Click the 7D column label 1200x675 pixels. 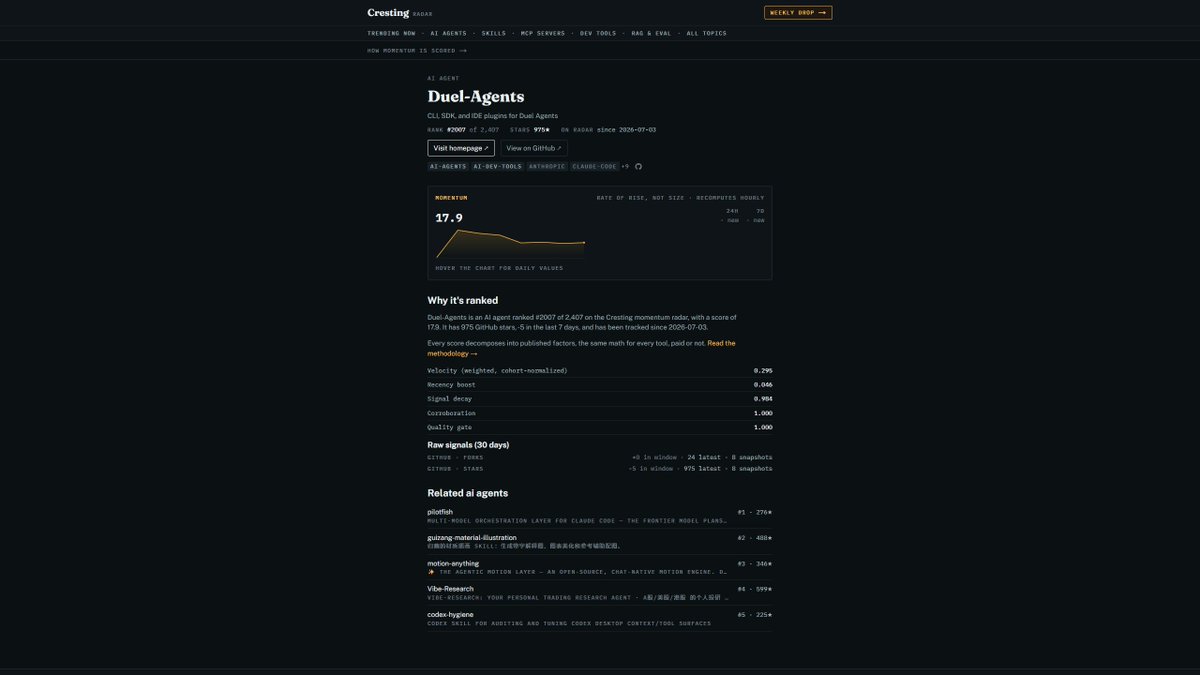coord(760,211)
